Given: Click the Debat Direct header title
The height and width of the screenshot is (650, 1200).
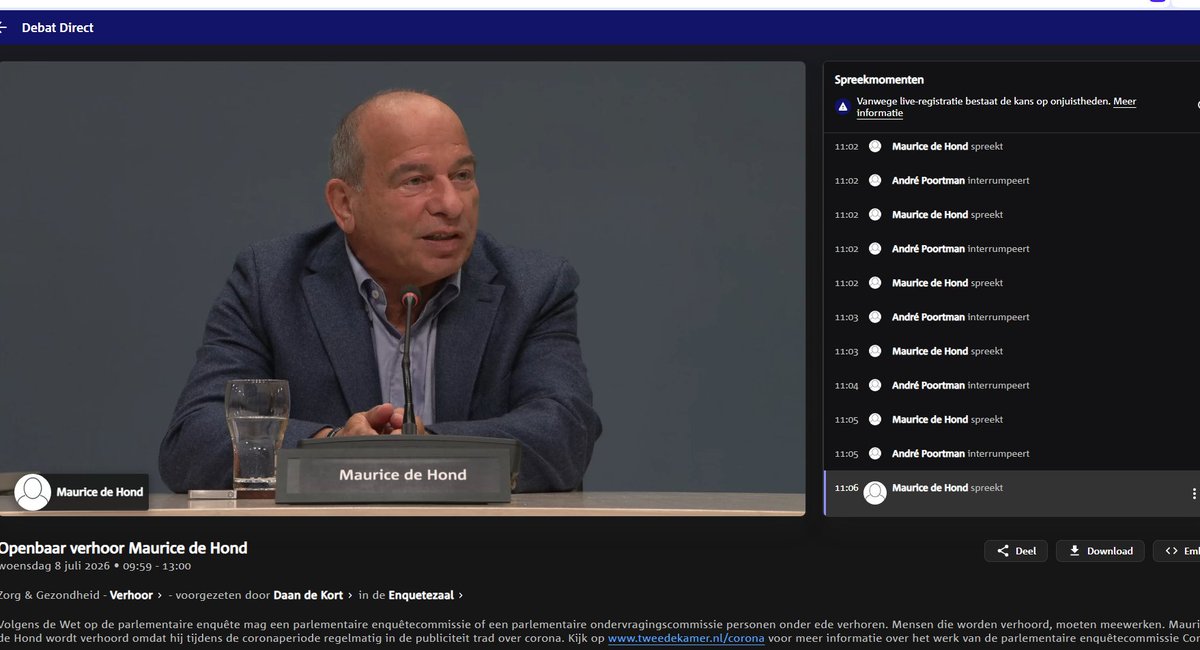Looking at the screenshot, I should coord(58,28).
